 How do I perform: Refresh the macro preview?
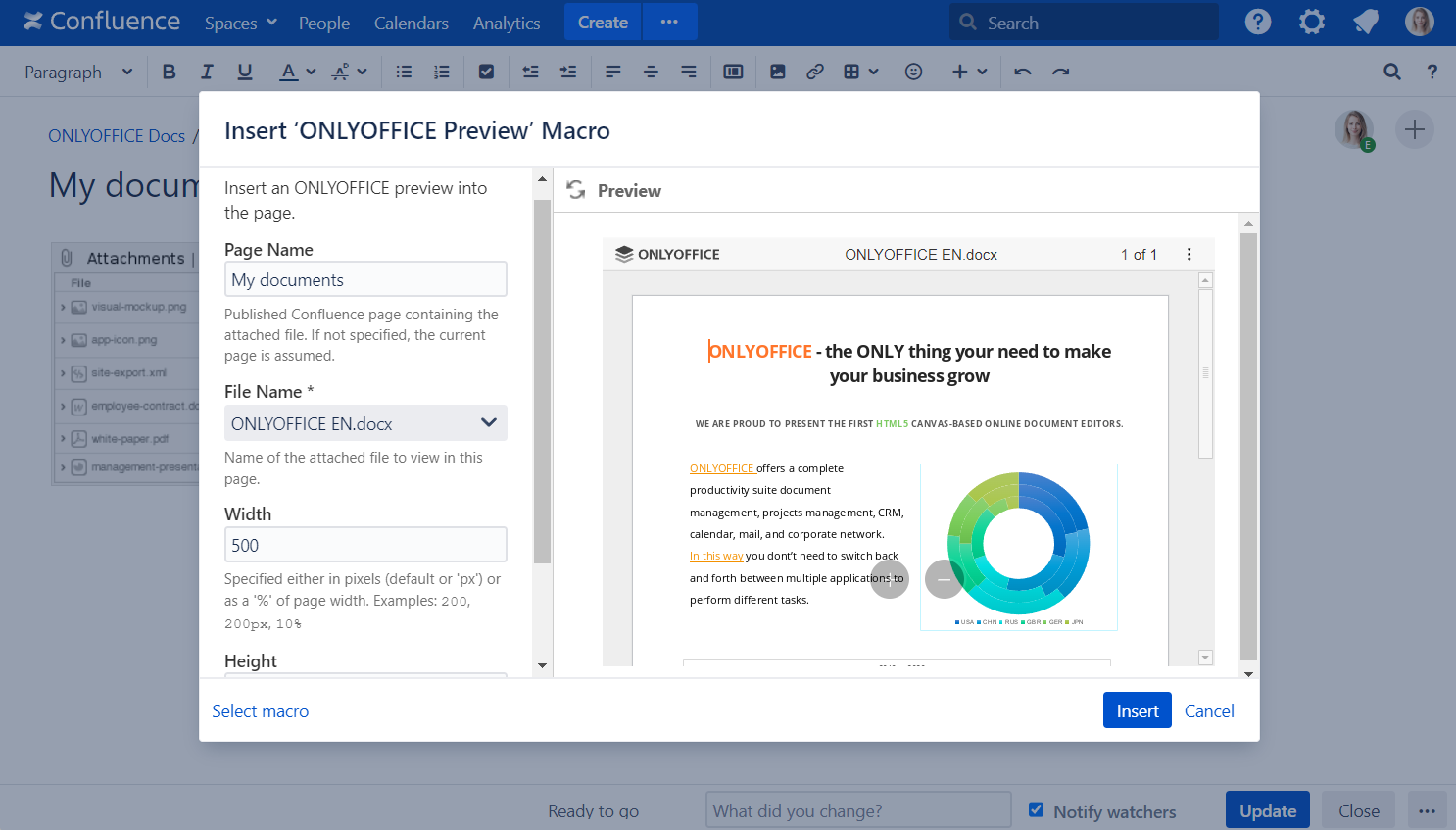pyautogui.click(x=576, y=190)
